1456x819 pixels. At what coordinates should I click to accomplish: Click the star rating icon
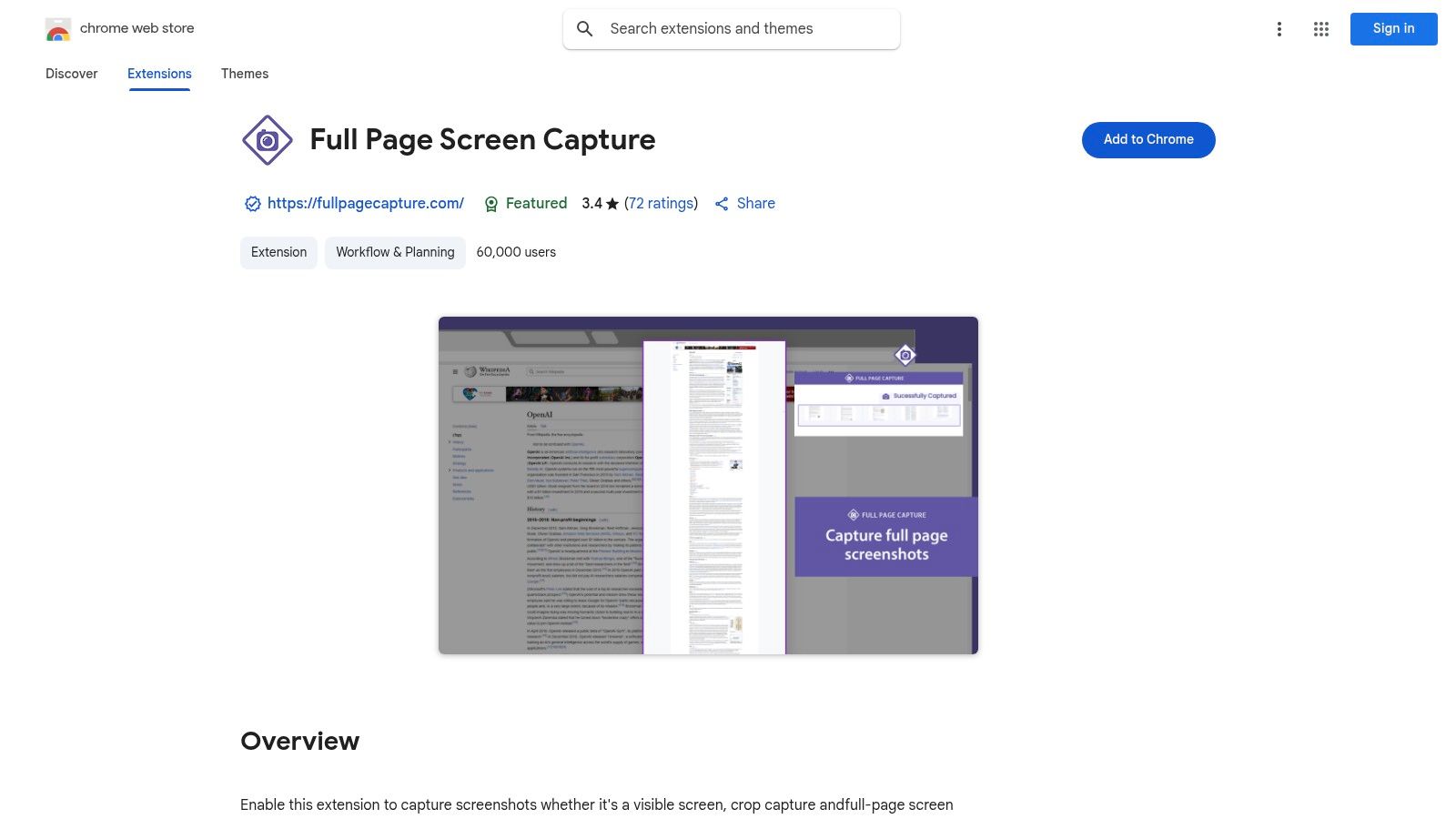[x=610, y=203]
